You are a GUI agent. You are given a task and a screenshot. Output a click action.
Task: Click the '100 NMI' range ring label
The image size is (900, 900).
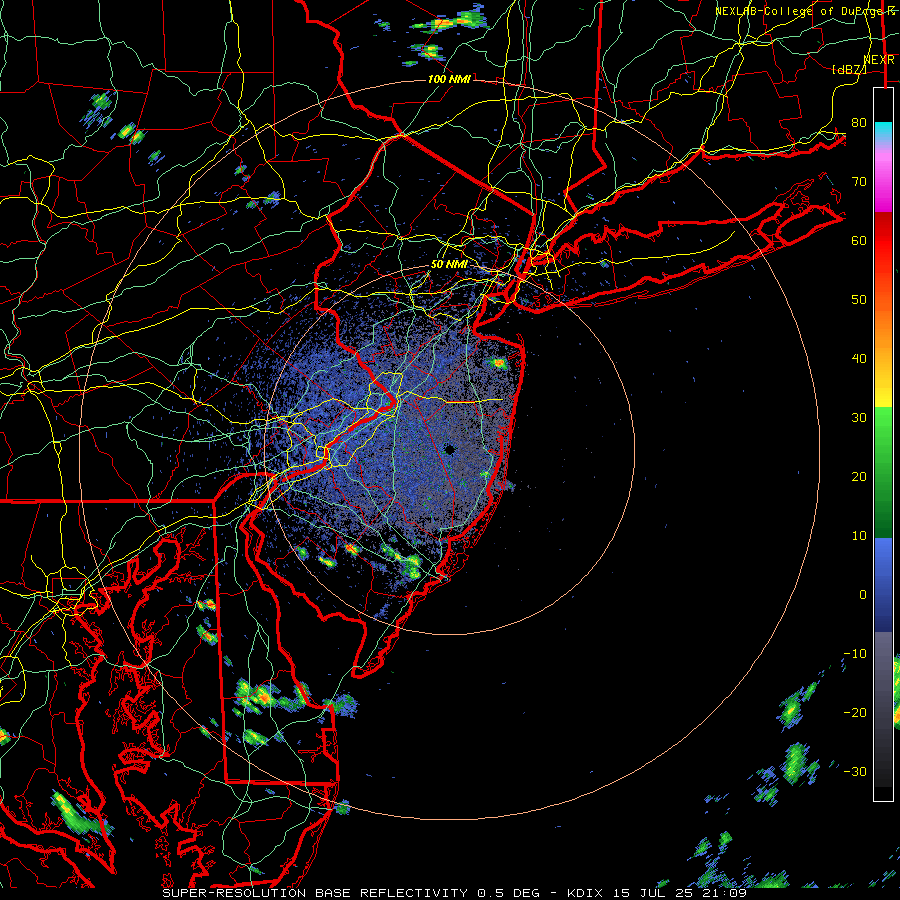coord(449,79)
